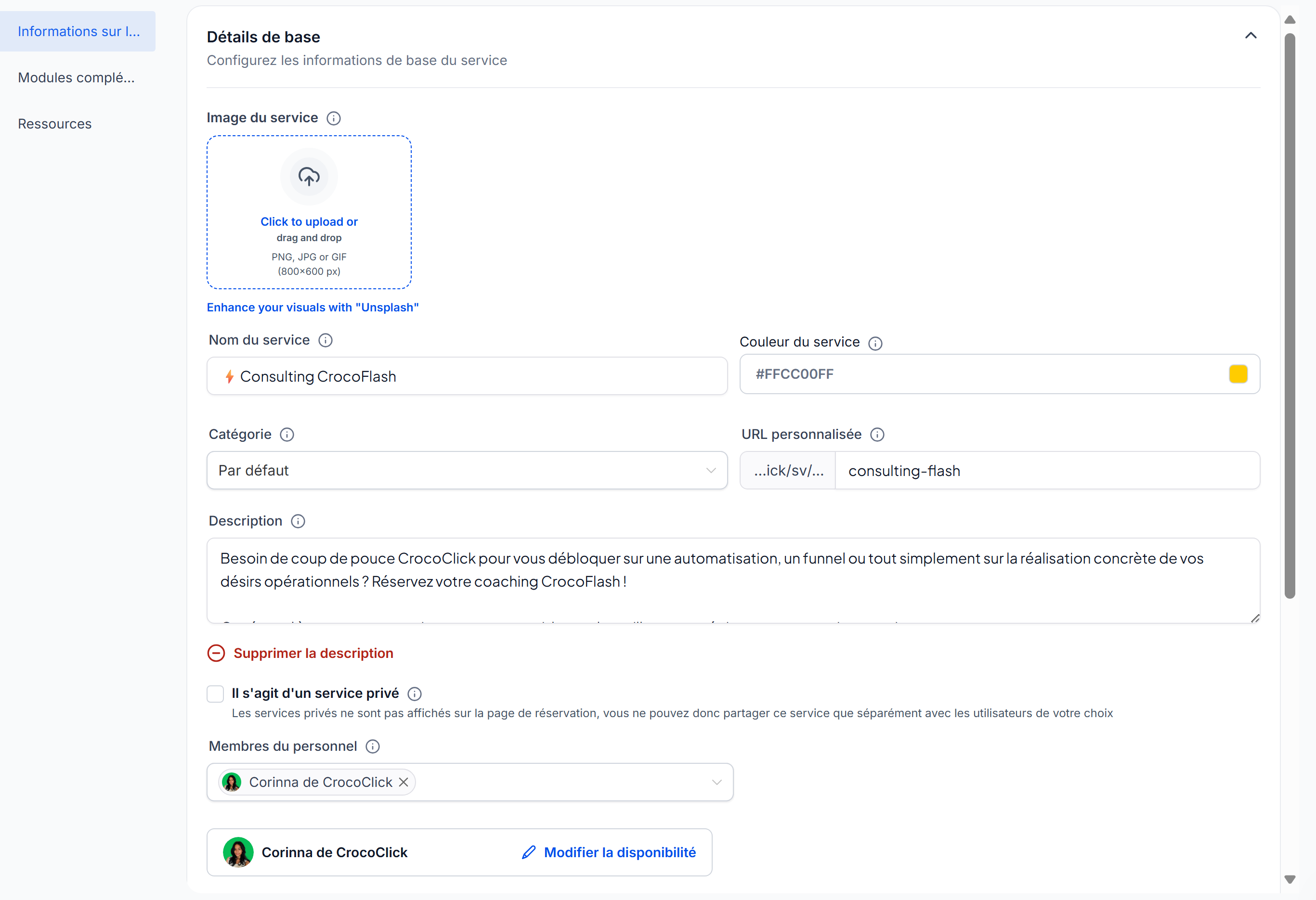Click the pencil icon beside Modifier la disponibilité
The image size is (1316, 900).
click(529, 852)
